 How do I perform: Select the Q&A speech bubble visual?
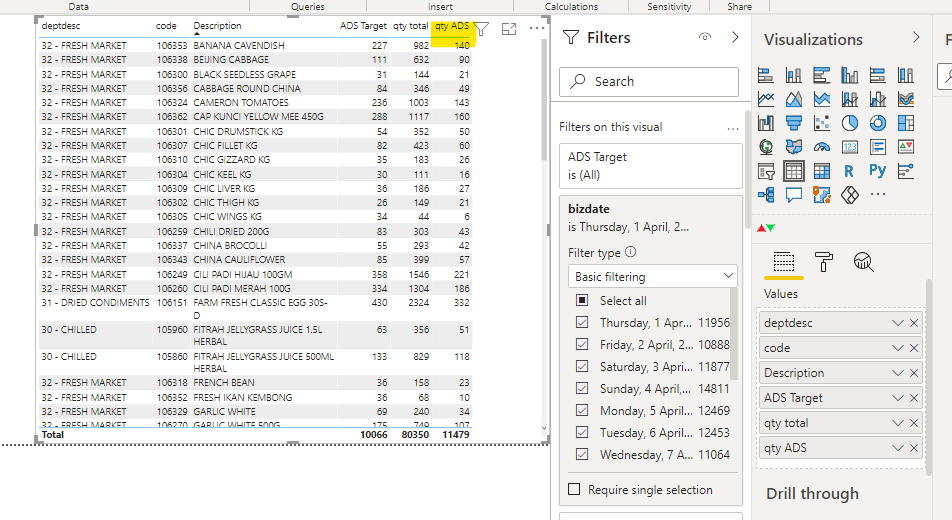[794, 195]
